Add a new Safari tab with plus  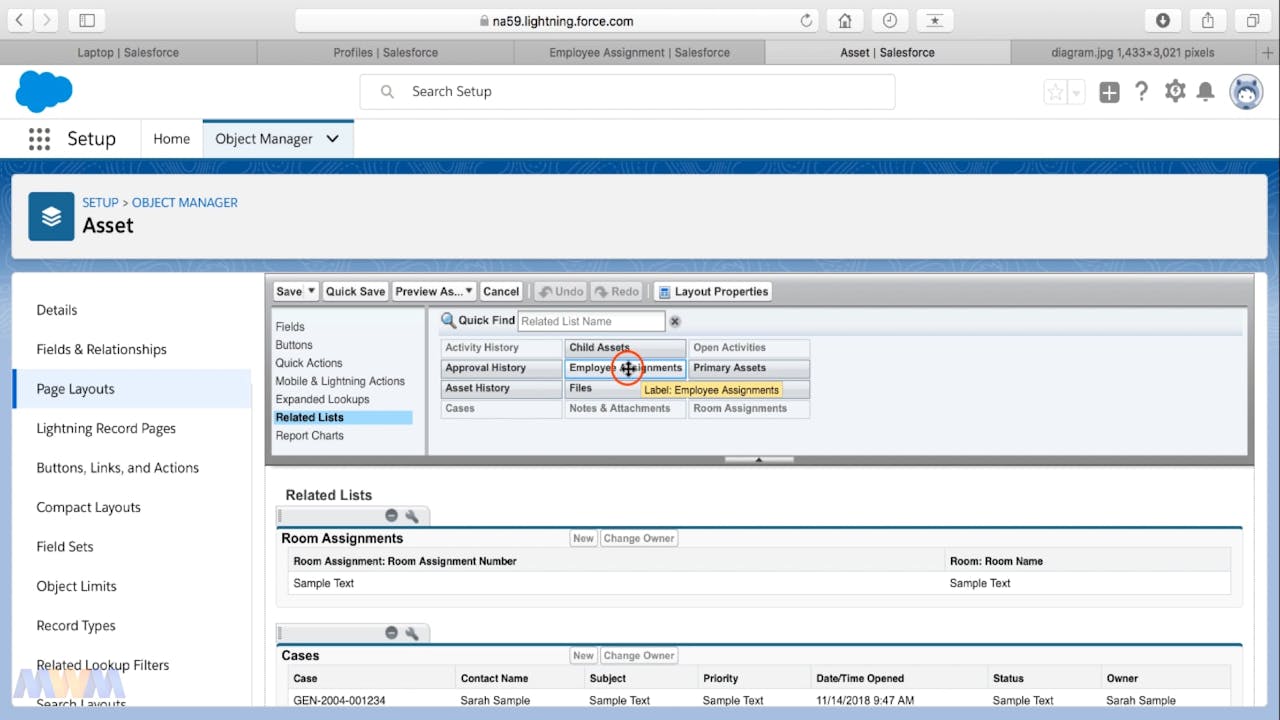[x=1268, y=52]
